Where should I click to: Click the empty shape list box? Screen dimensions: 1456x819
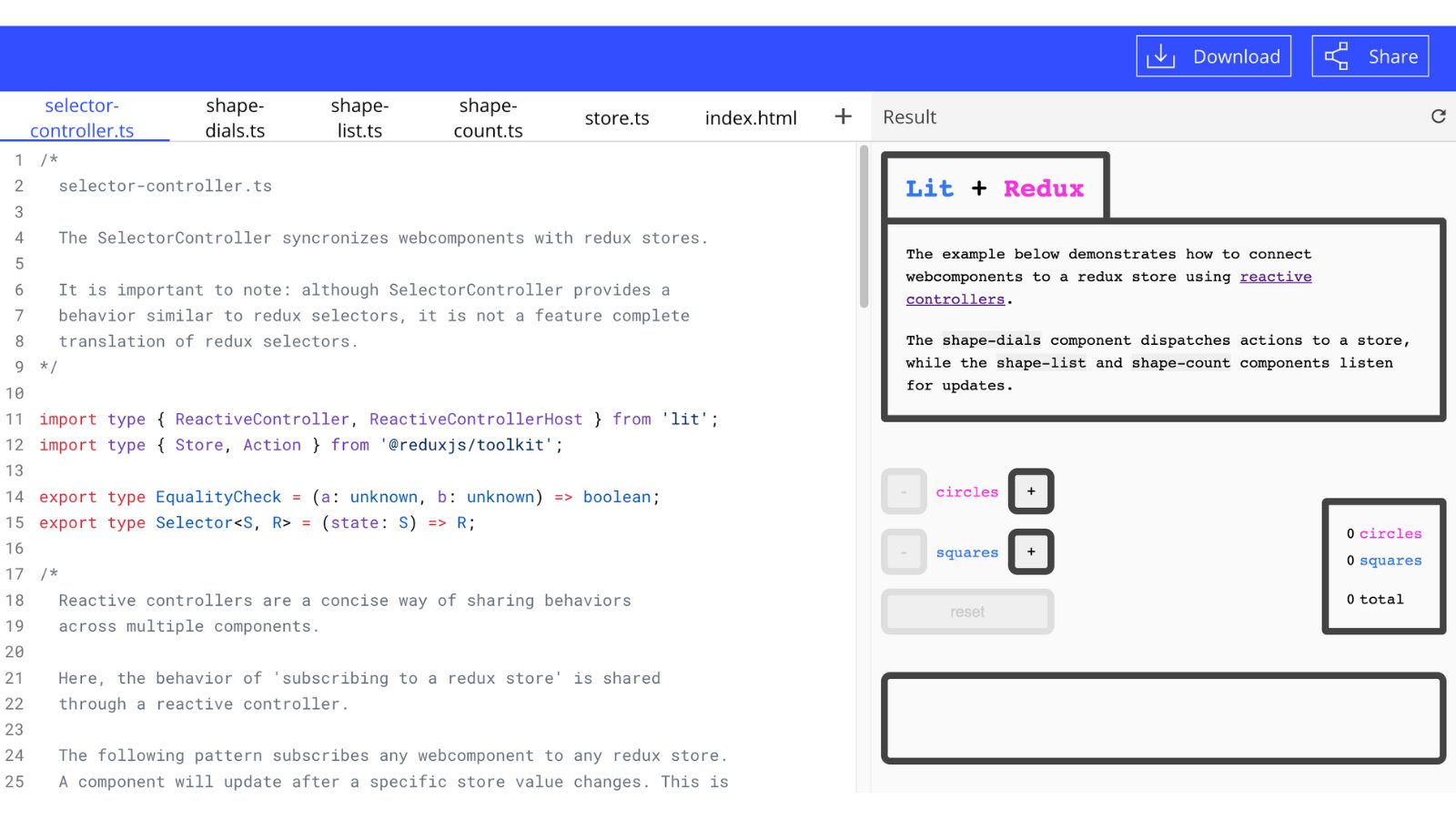(1163, 718)
